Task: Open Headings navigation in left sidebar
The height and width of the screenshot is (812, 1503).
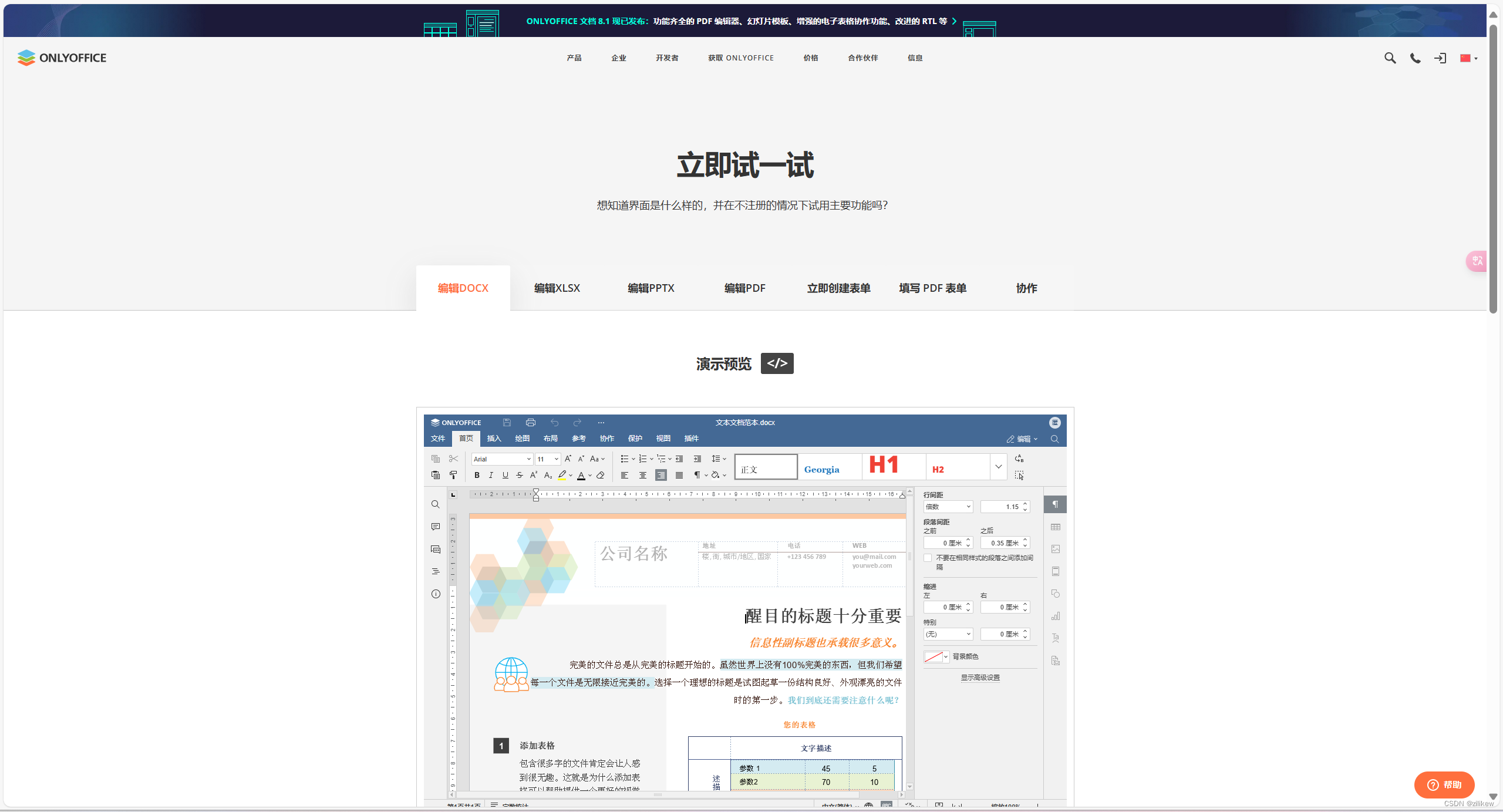Action: [x=435, y=571]
